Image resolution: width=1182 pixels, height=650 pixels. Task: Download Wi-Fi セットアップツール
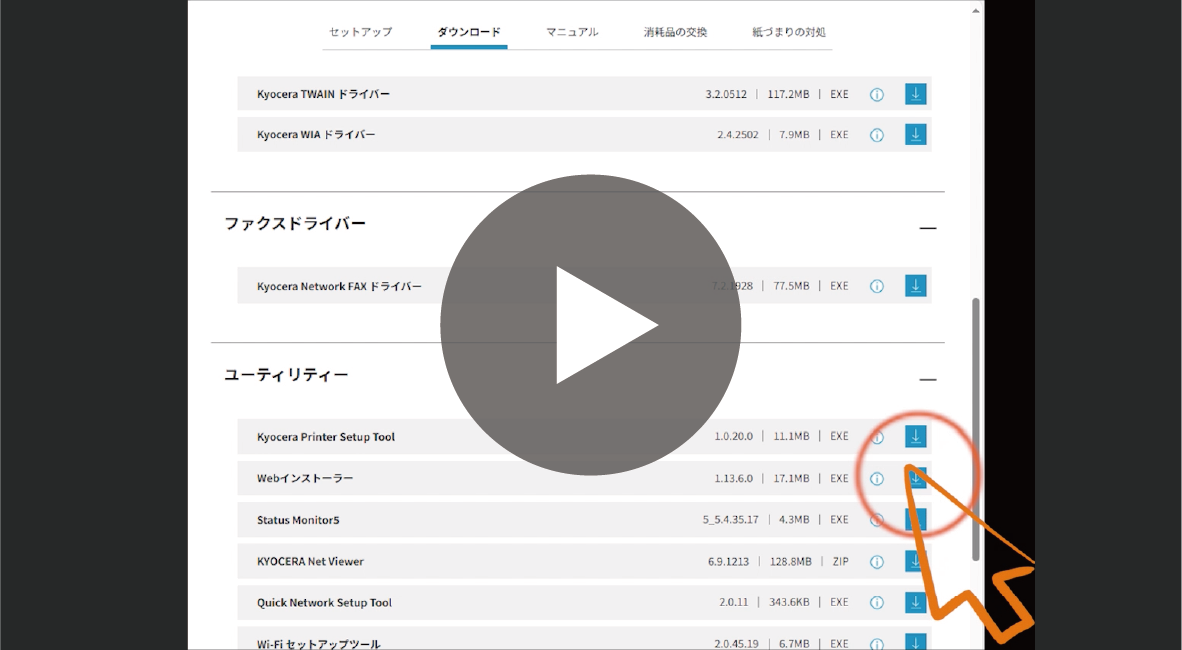[915, 642]
